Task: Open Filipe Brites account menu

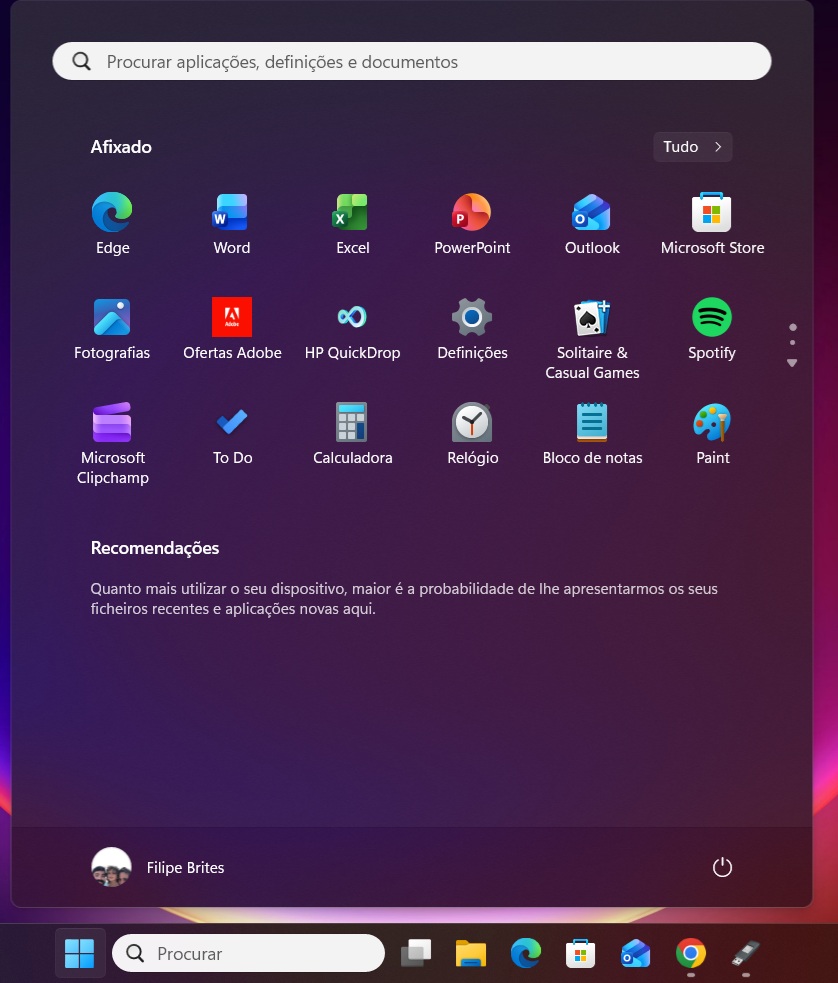Action: (x=158, y=868)
